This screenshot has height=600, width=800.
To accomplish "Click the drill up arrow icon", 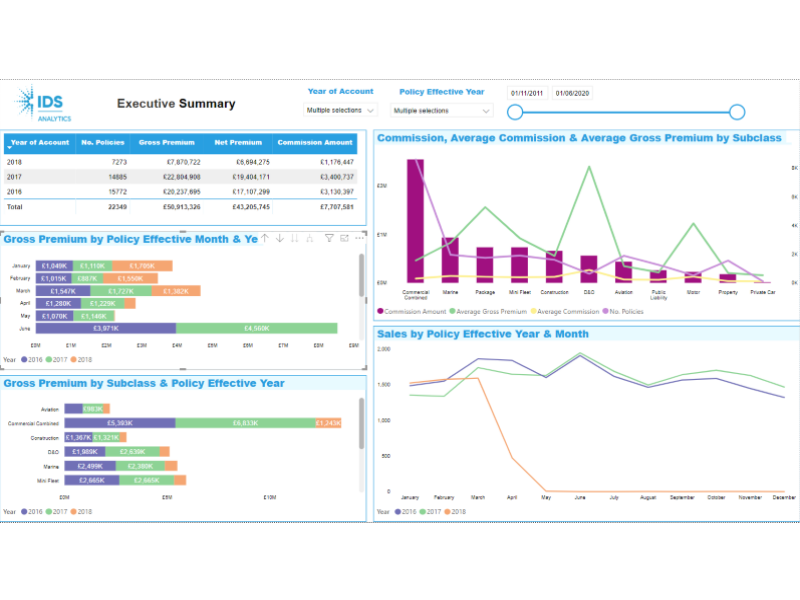I will 265,238.
